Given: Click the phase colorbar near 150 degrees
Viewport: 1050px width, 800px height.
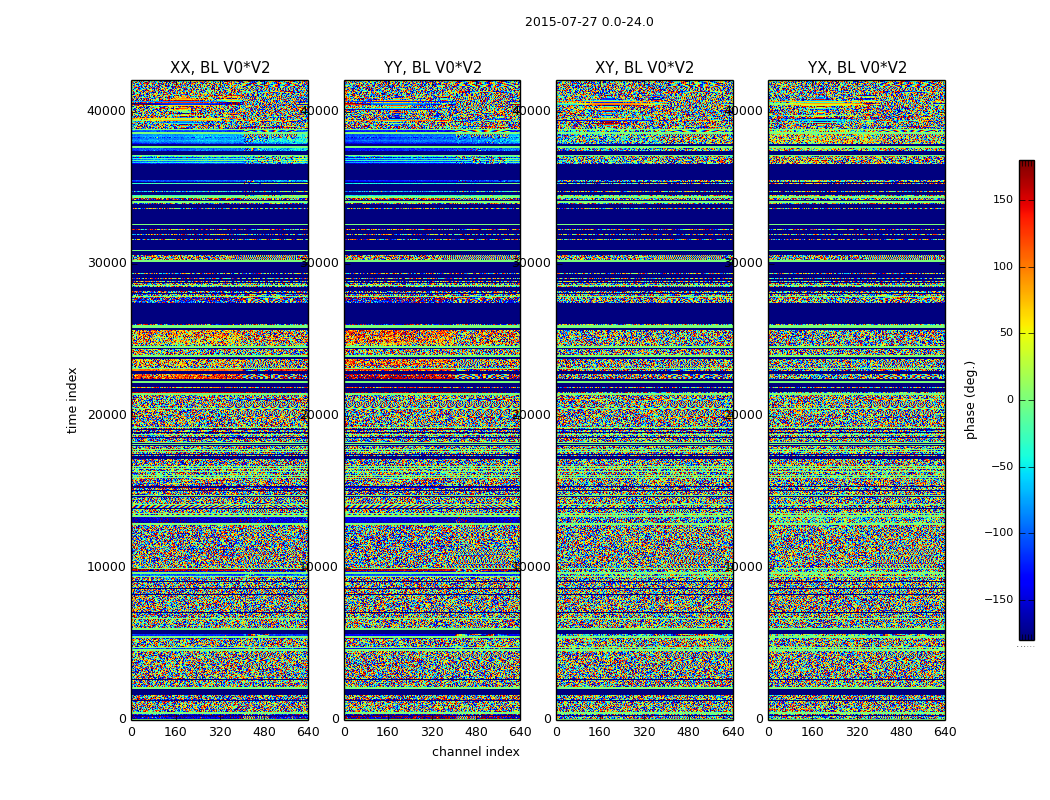Looking at the screenshot, I should coord(1027,199).
